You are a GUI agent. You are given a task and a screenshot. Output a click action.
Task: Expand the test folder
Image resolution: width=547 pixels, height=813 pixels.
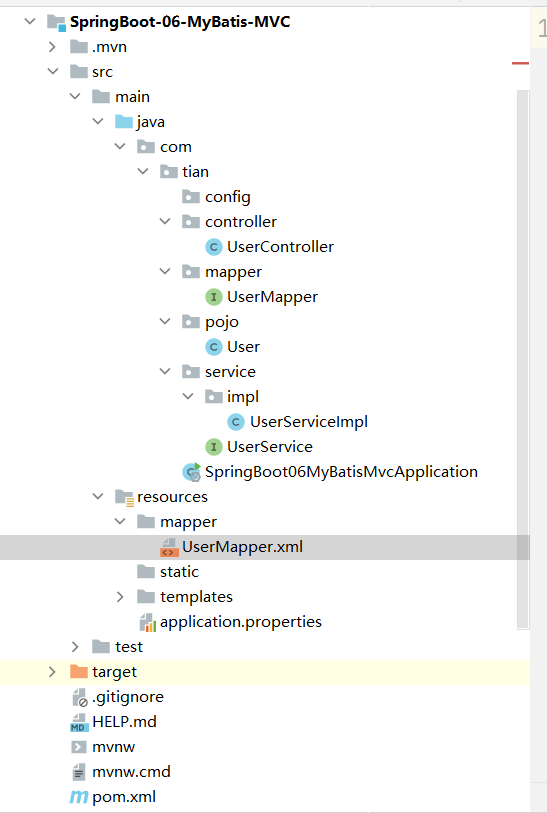click(x=75, y=647)
